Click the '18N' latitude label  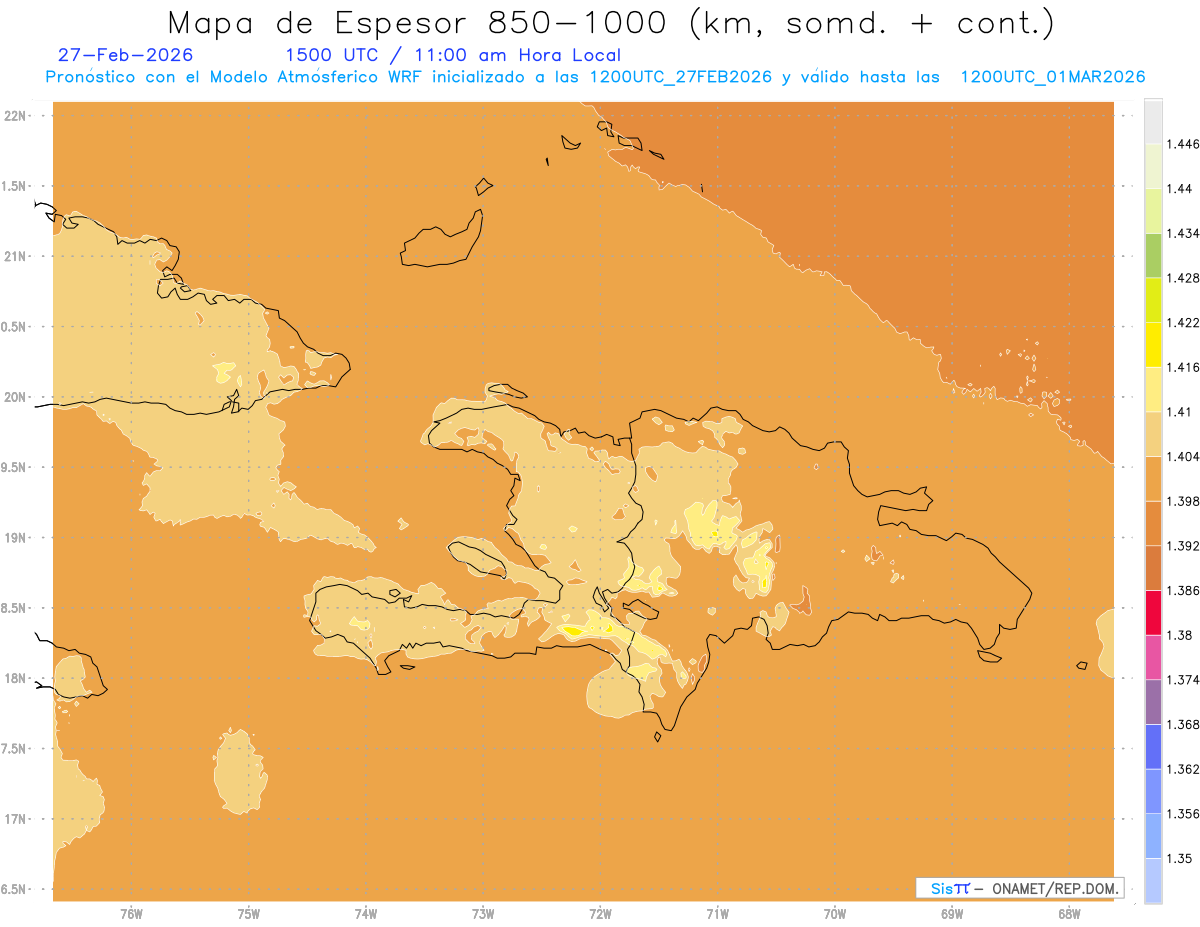(x=13, y=678)
